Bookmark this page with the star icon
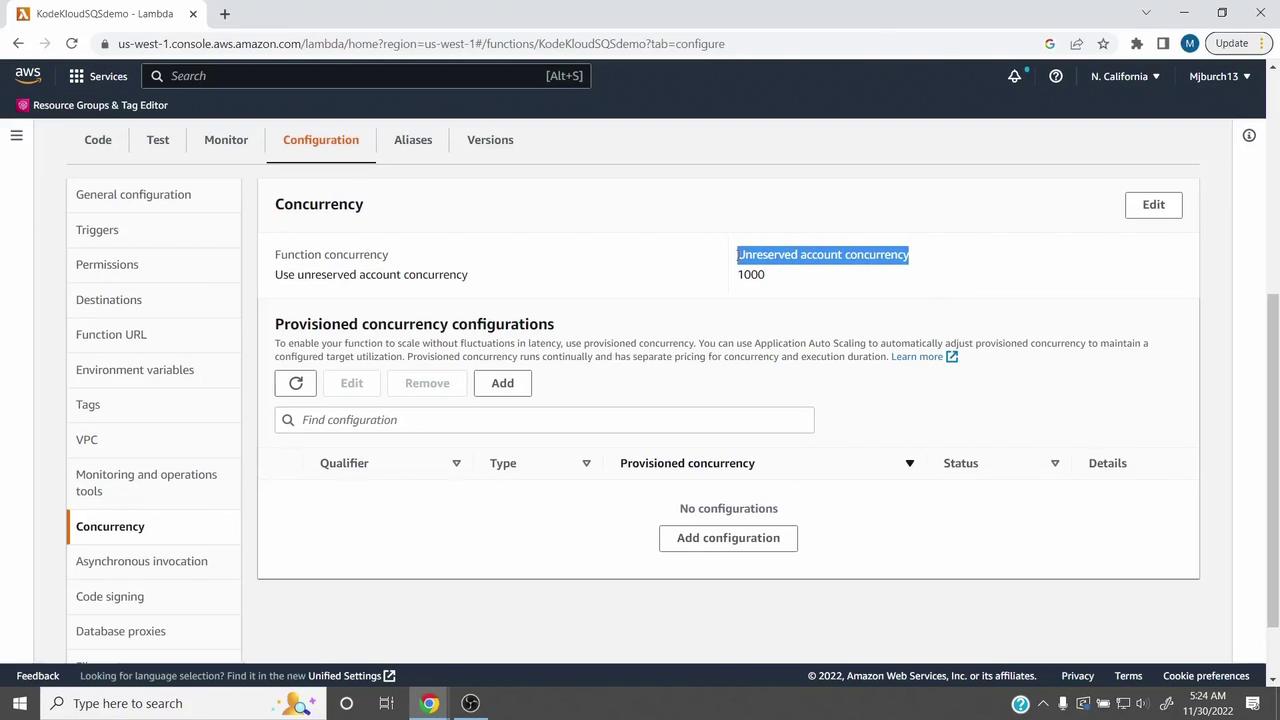 [x=1103, y=44]
